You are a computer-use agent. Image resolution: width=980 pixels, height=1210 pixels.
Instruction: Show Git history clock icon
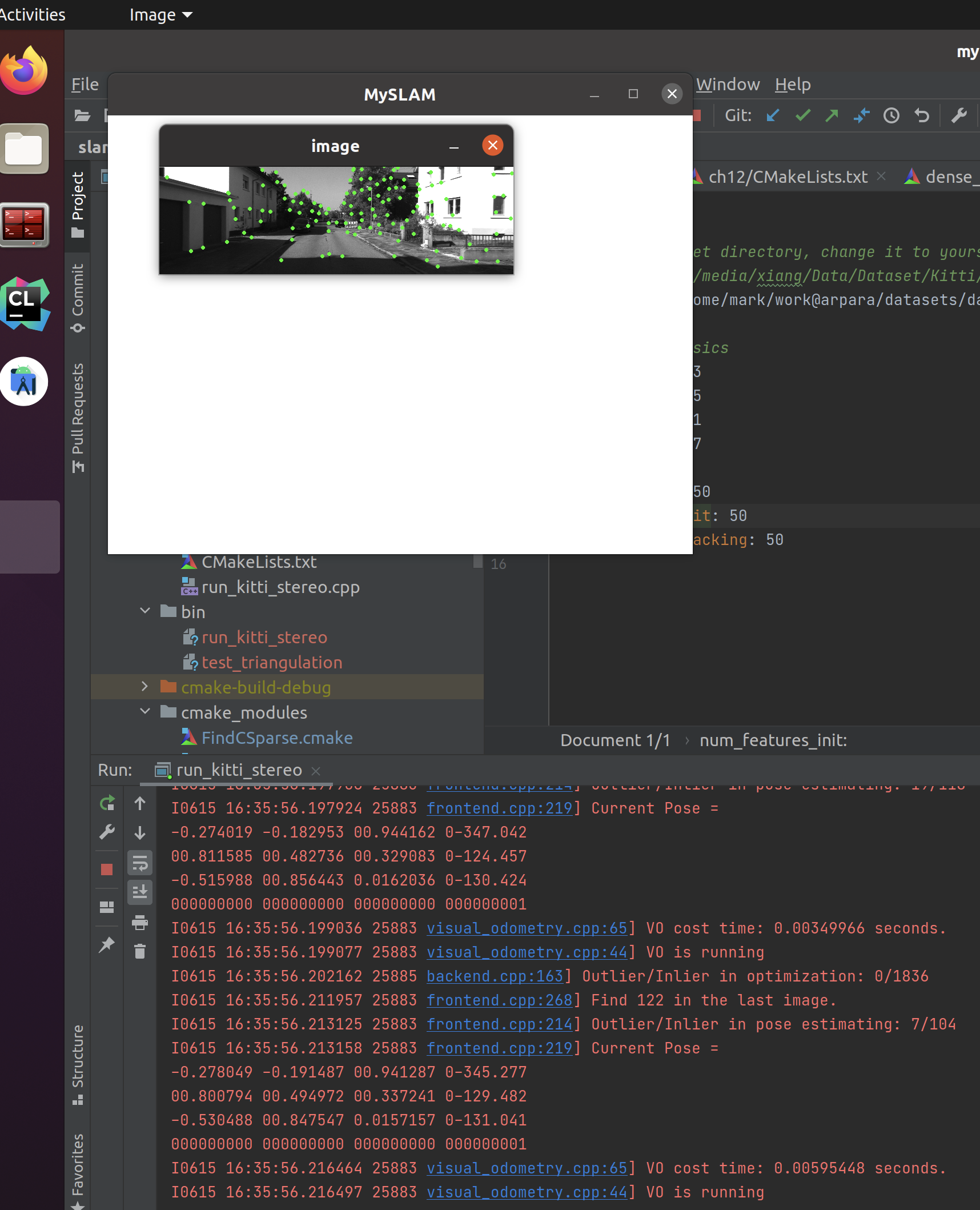pos(891,115)
